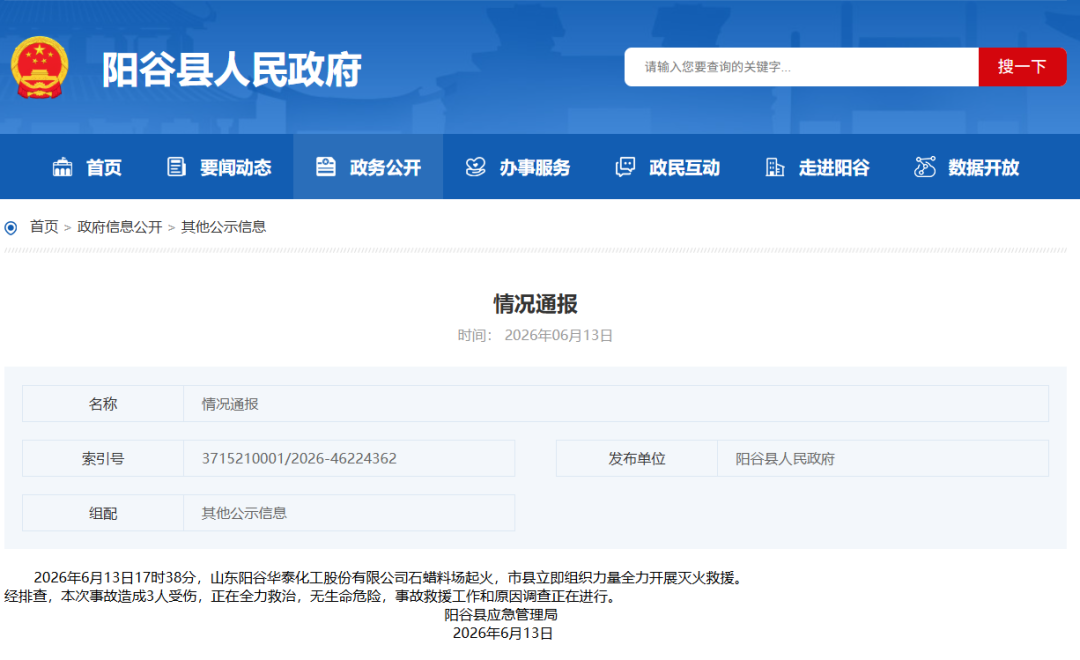Screen dimensions: 1080x660
Task: Click the sentence starting 经排查
Action: point(311,597)
